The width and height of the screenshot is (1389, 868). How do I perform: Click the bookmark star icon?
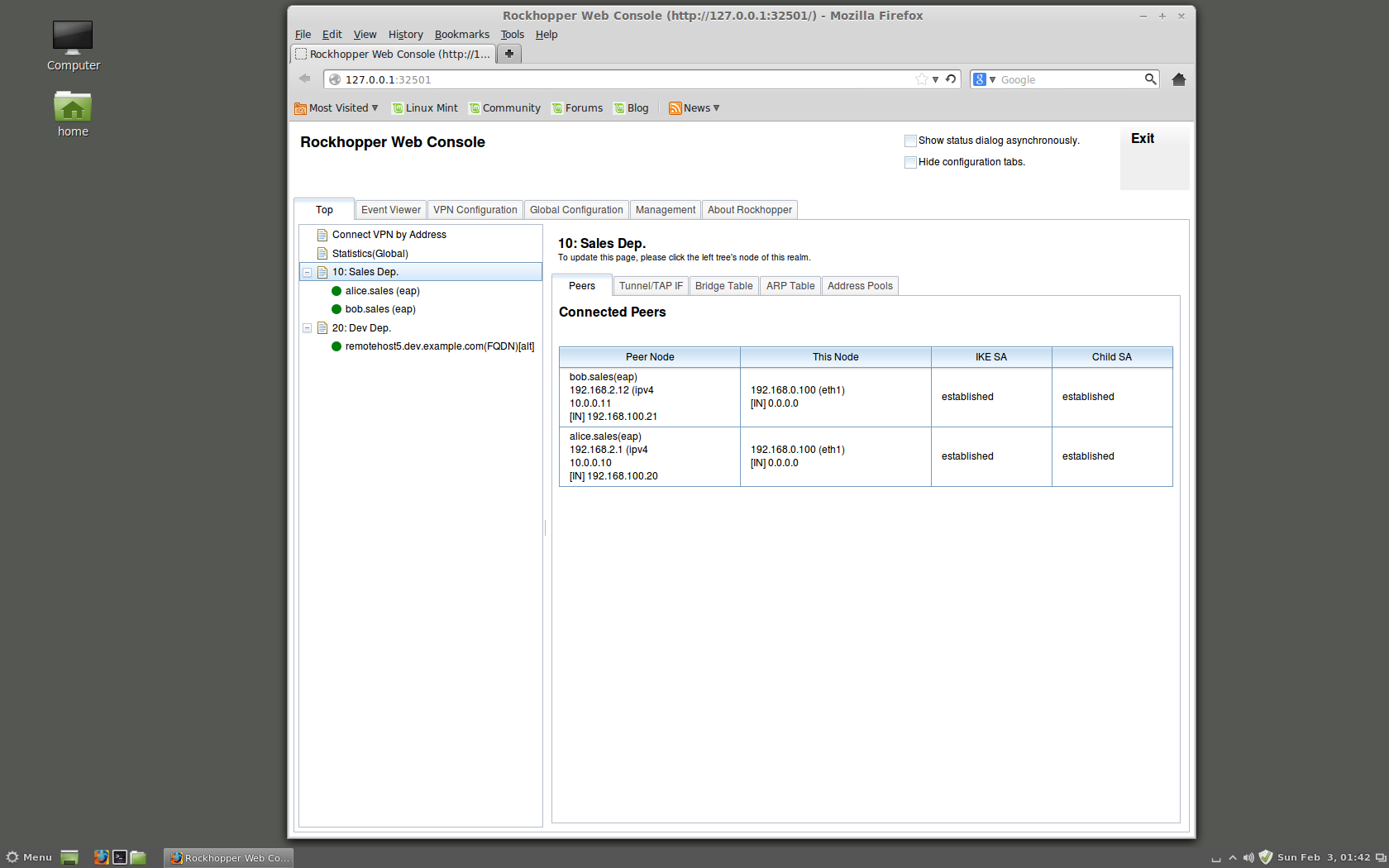click(x=921, y=79)
